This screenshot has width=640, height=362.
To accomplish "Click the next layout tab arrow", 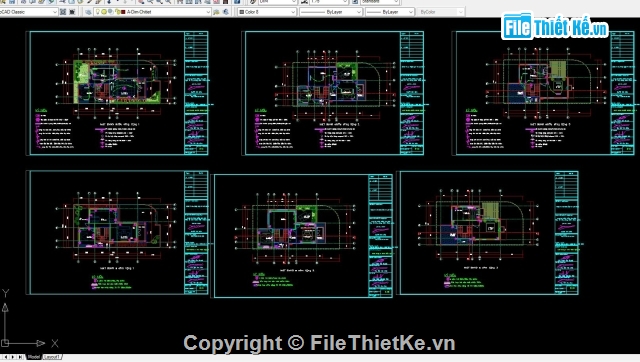I will point(13,357).
